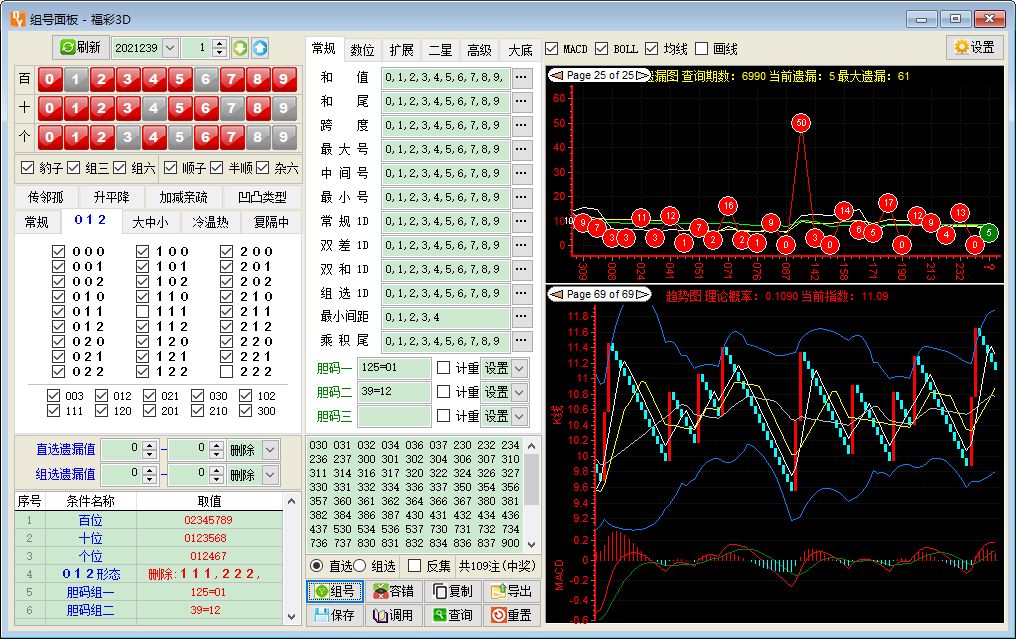Click the 查询 search button
The image size is (1016, 639).
click(452, 615)
